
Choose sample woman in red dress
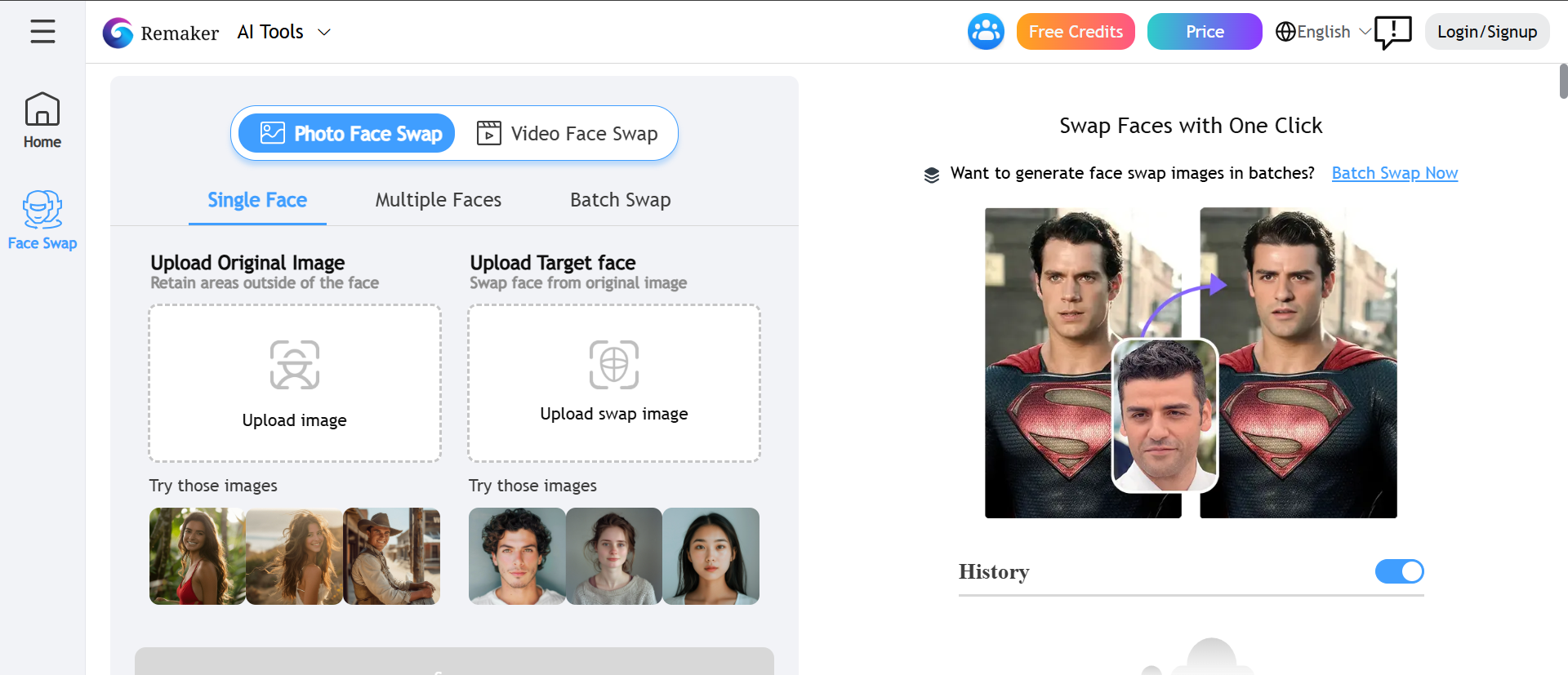coord(198,556)
